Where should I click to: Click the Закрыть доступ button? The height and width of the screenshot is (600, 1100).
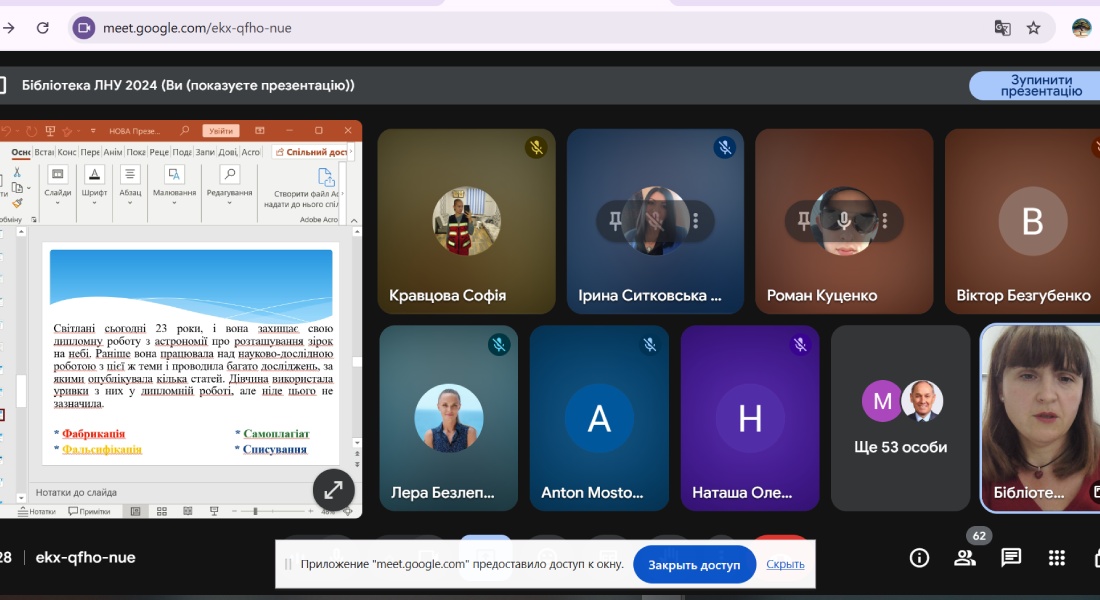point(694,565)
